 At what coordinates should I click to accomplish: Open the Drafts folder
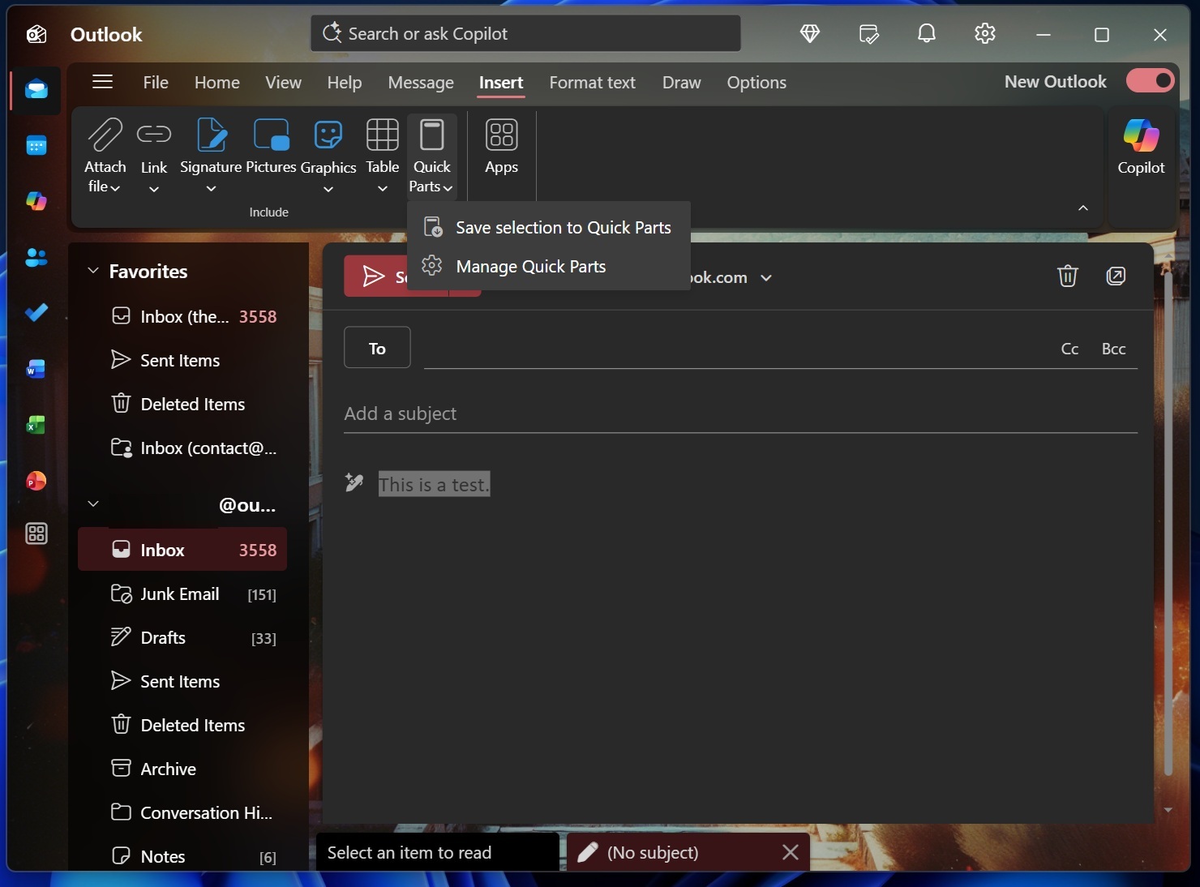click(182, 638)
